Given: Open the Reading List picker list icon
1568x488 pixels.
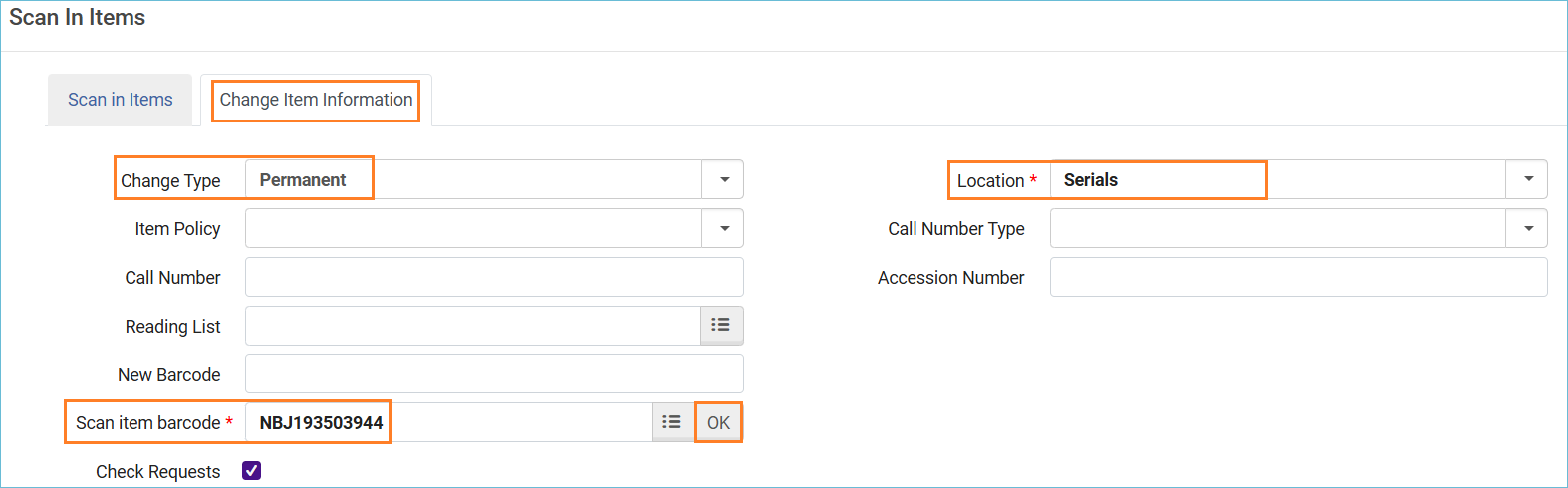Looking at the screenshot, I should coord(721,326).
